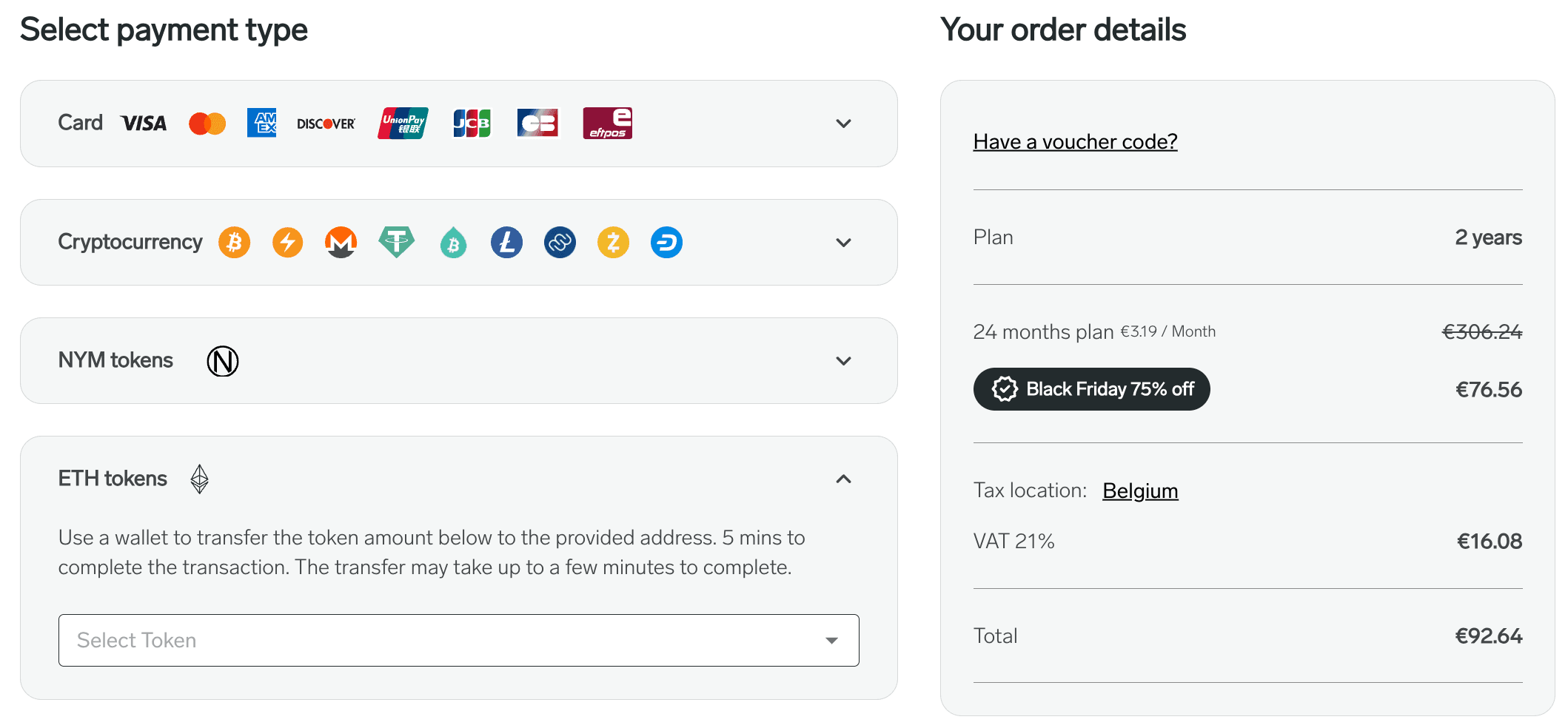Viewport: 1568px width, 728px height.
Task: Click the Bitcoin icon
Action: tap(234, 243)
